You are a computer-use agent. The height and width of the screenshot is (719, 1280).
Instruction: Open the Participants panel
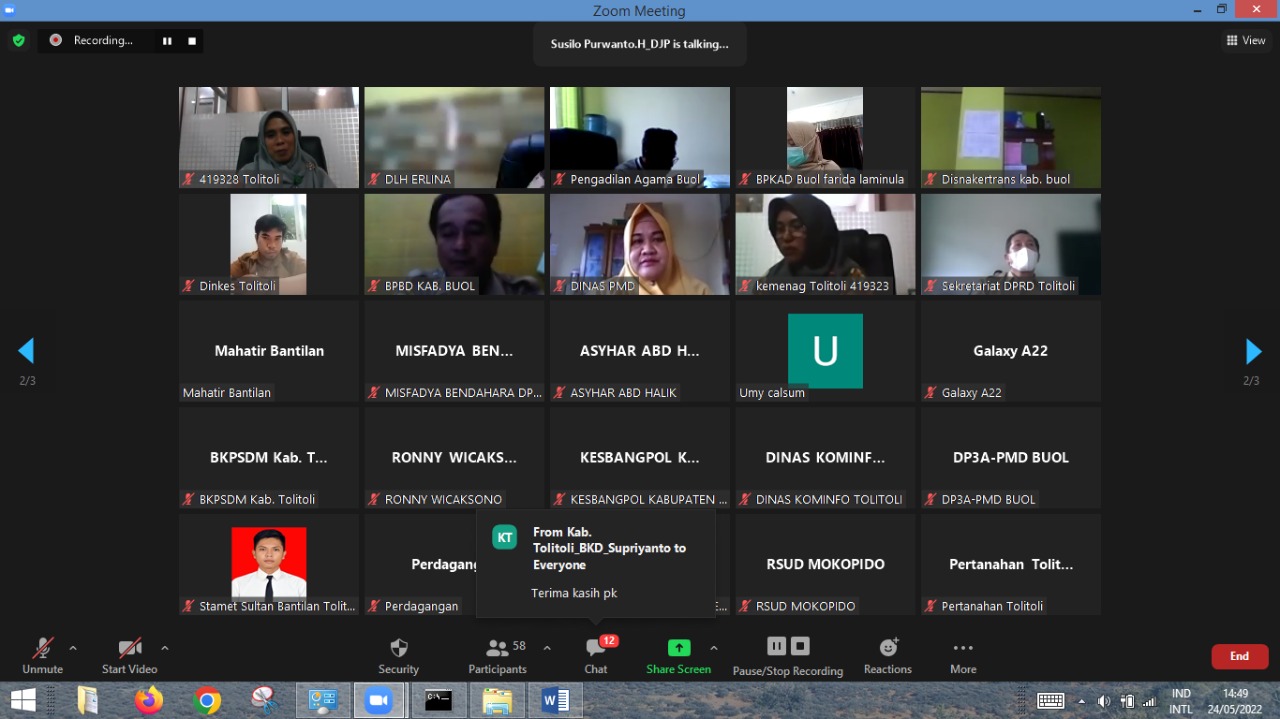[x=497, y=655]
